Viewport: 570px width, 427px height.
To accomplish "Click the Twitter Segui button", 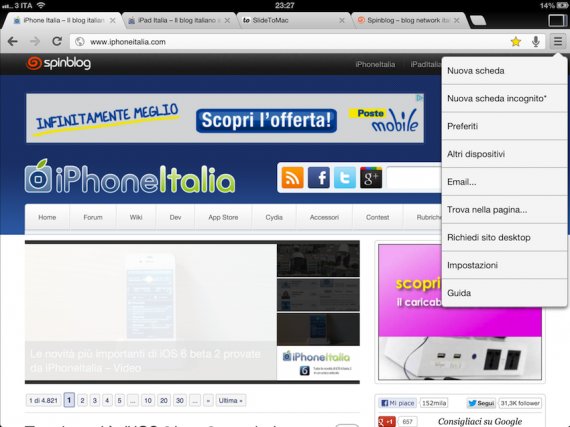I will pyautogui.click(x=481, y=403).
